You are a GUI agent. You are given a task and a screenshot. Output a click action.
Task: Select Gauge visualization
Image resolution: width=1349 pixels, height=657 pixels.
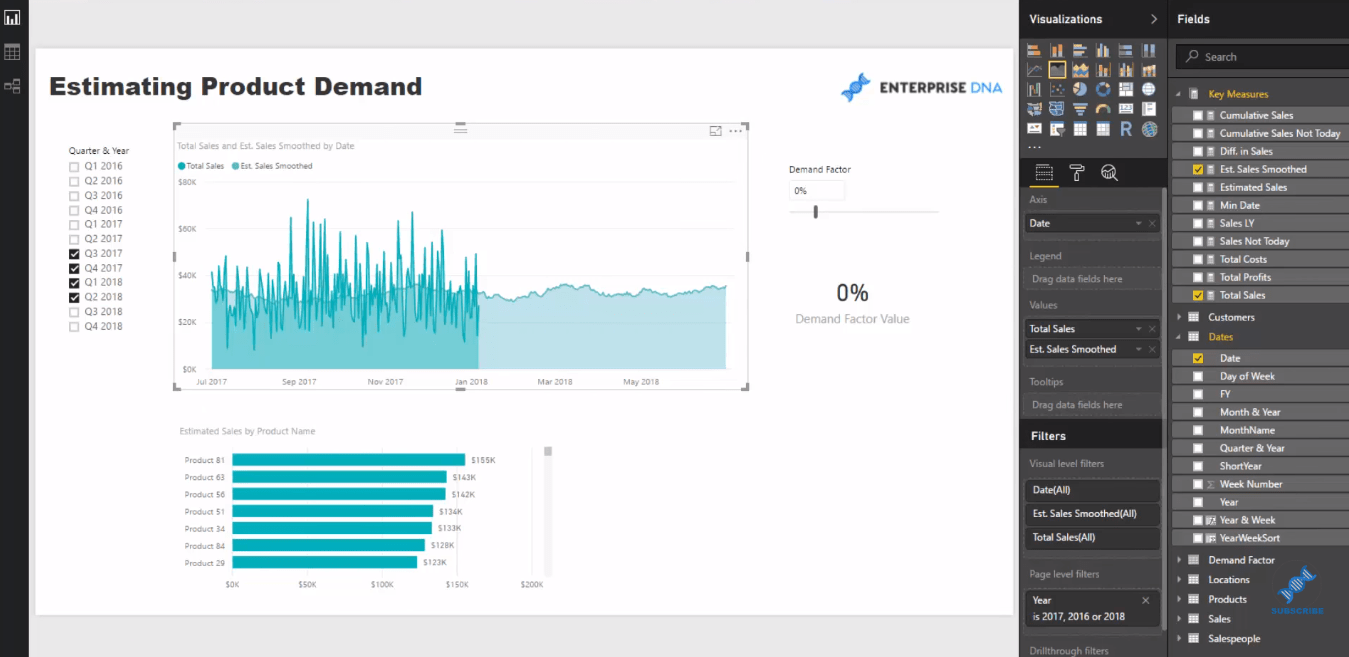click(x=1103, y=109)
